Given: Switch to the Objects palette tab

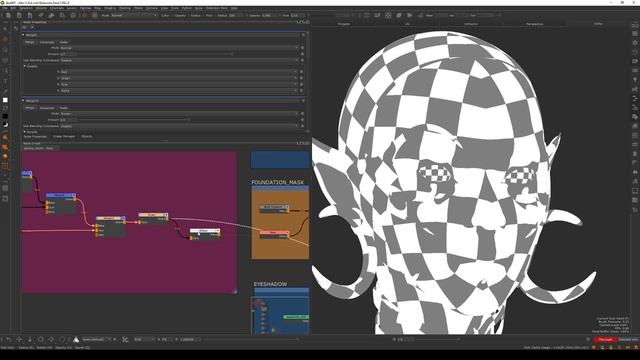Looking at the screenshot, I should point(87,136).
